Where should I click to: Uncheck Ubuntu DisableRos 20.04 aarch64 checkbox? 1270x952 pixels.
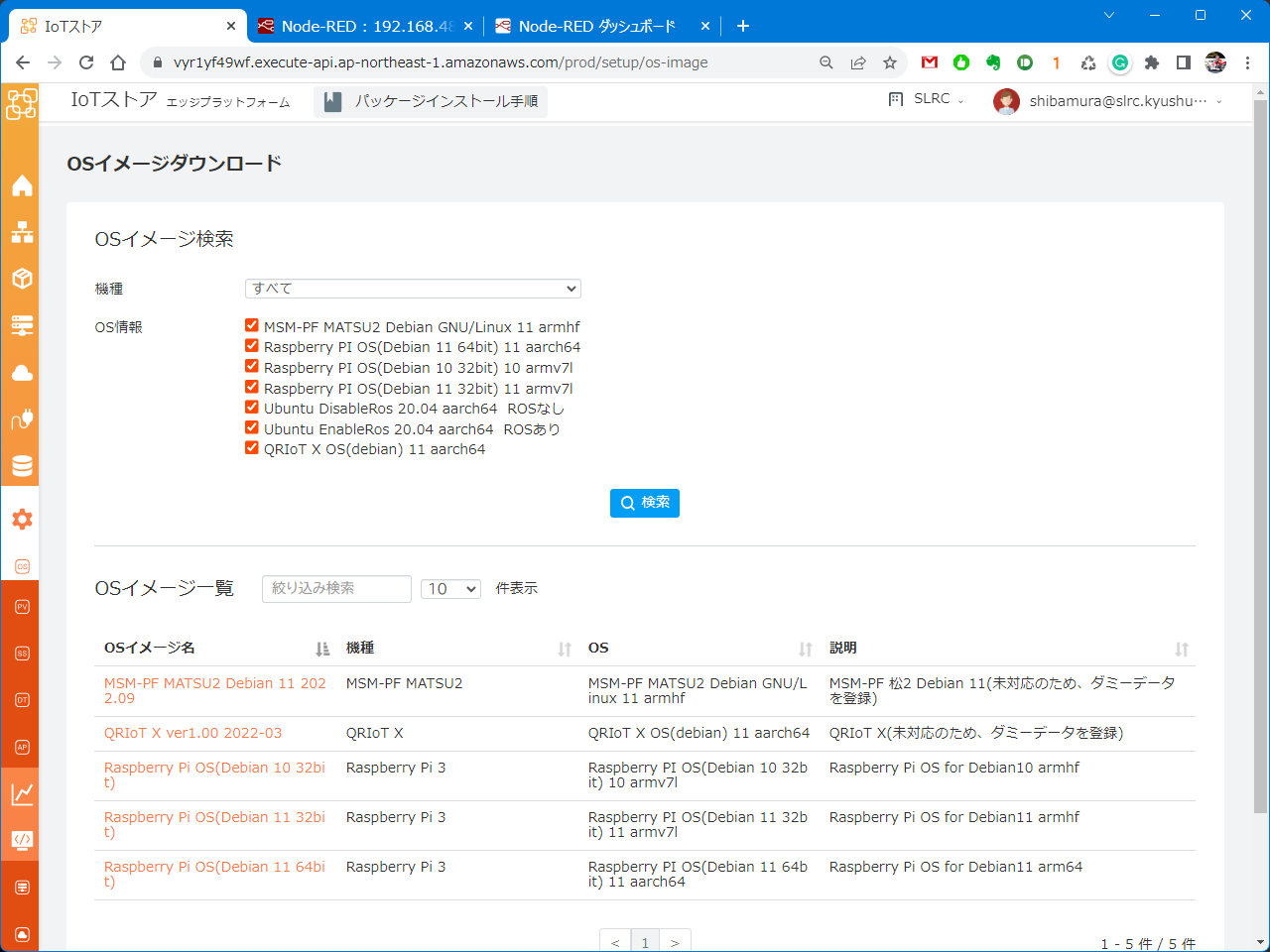click(252, 407)
